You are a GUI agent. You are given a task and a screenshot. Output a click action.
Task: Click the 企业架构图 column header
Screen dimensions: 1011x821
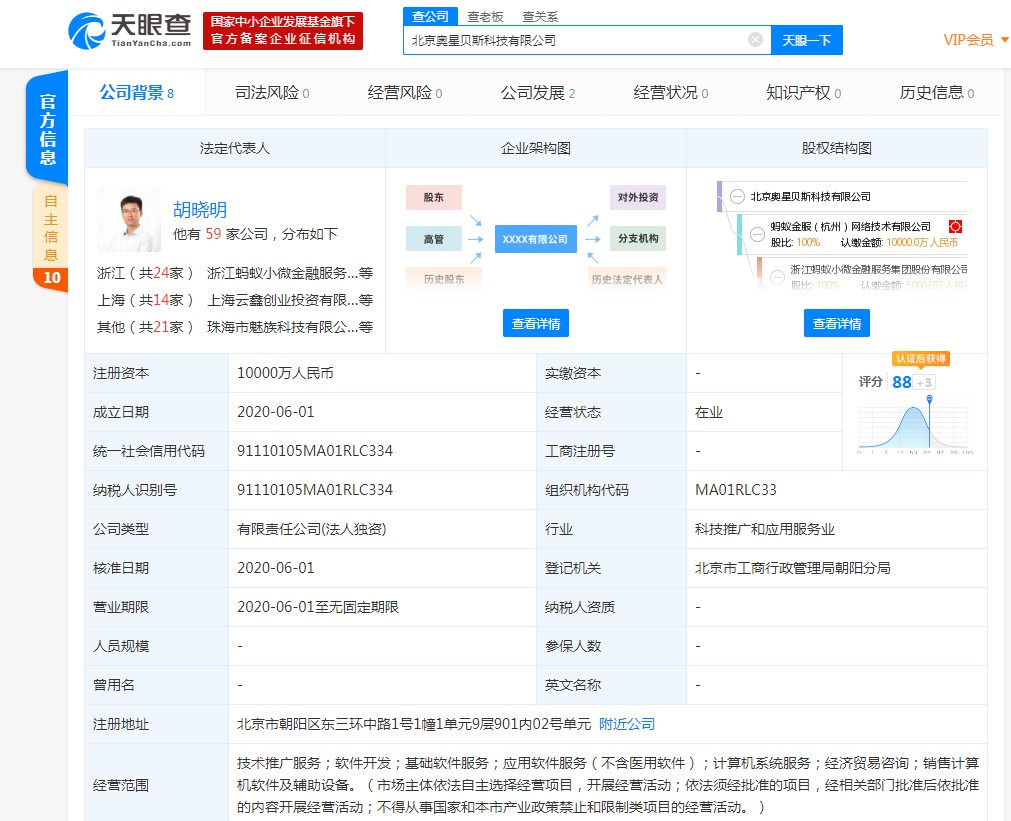[536, 148]
